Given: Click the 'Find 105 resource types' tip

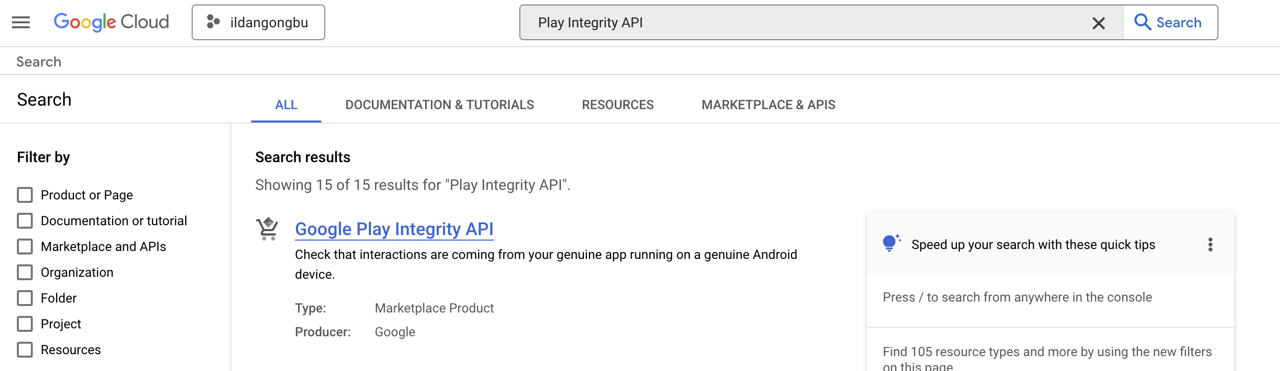Looking at the screenshot, I should tap(1047, 358).
